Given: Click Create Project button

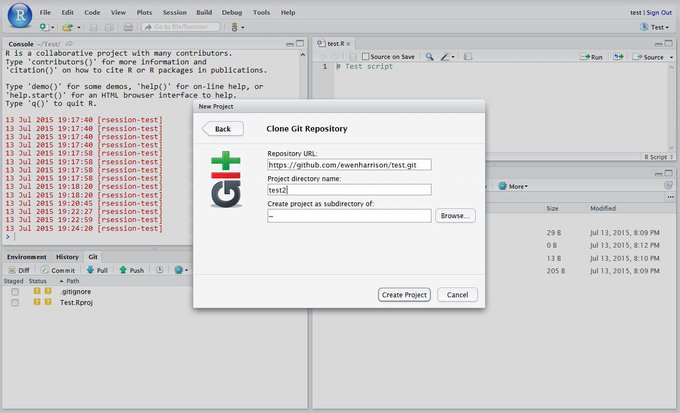Looking at the screenshot, I should pos(404,295).
